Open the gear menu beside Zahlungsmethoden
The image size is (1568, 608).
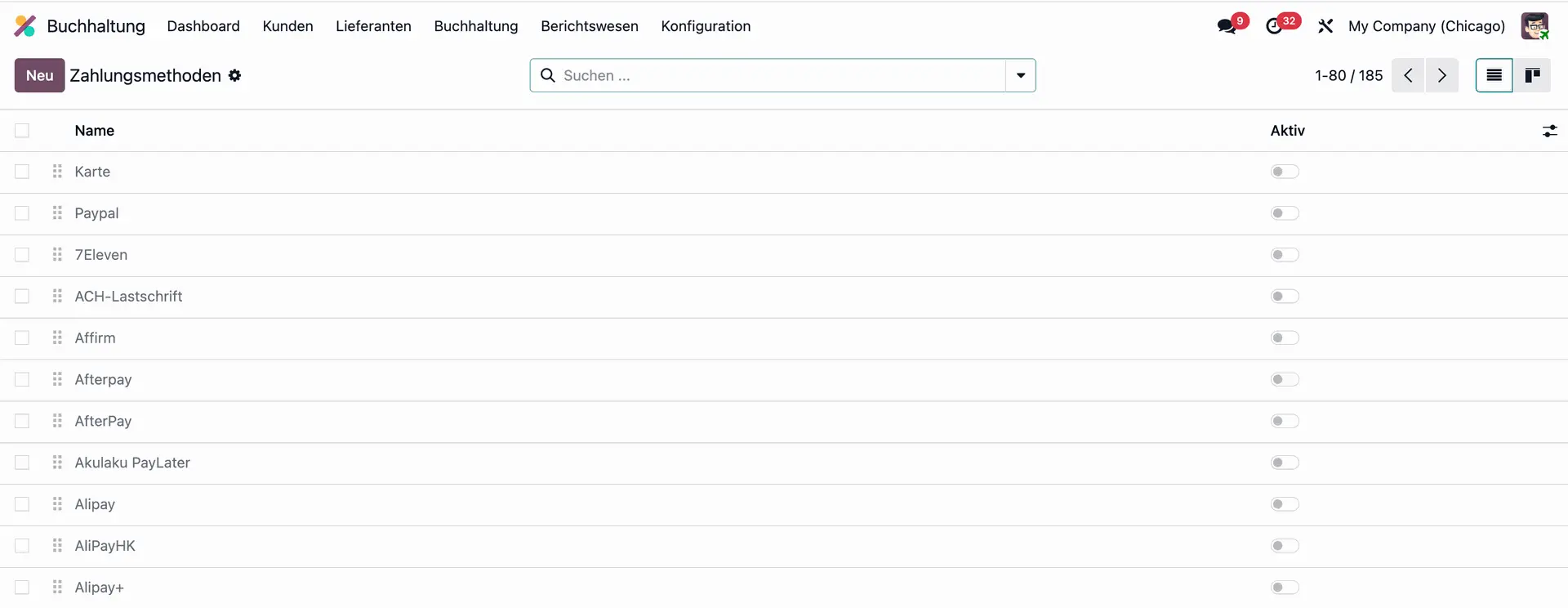pos(234,75)
